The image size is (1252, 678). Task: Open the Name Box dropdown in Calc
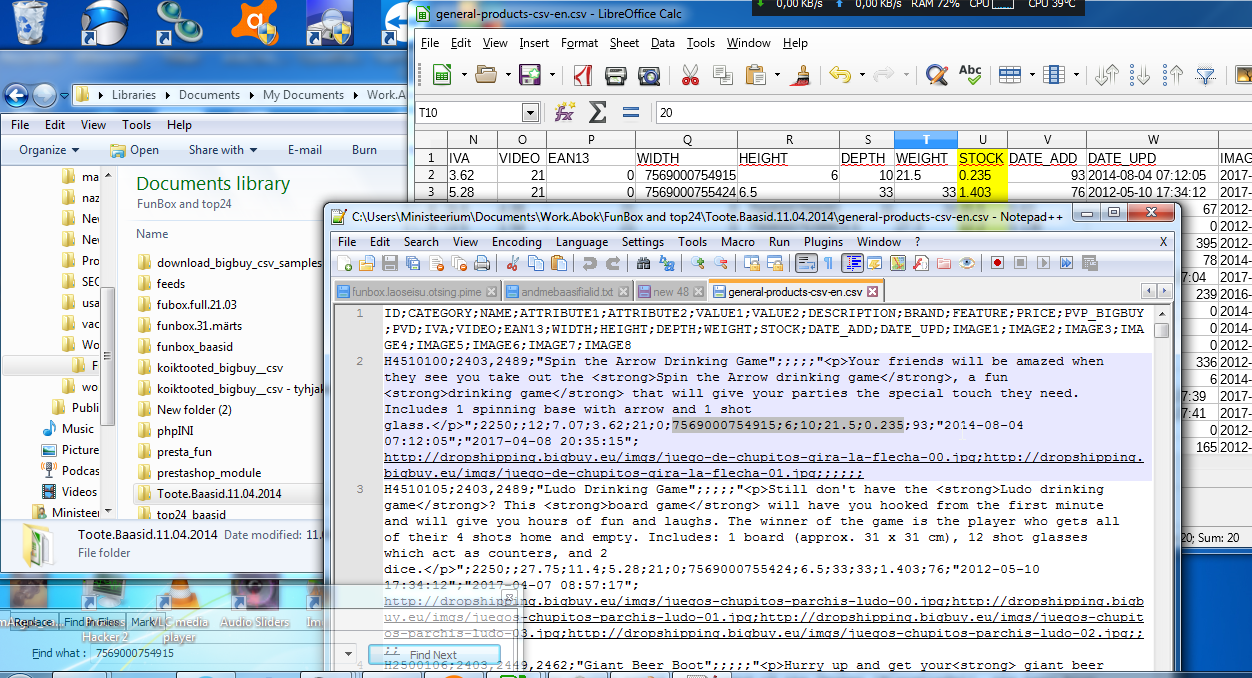tap(530, 113)
